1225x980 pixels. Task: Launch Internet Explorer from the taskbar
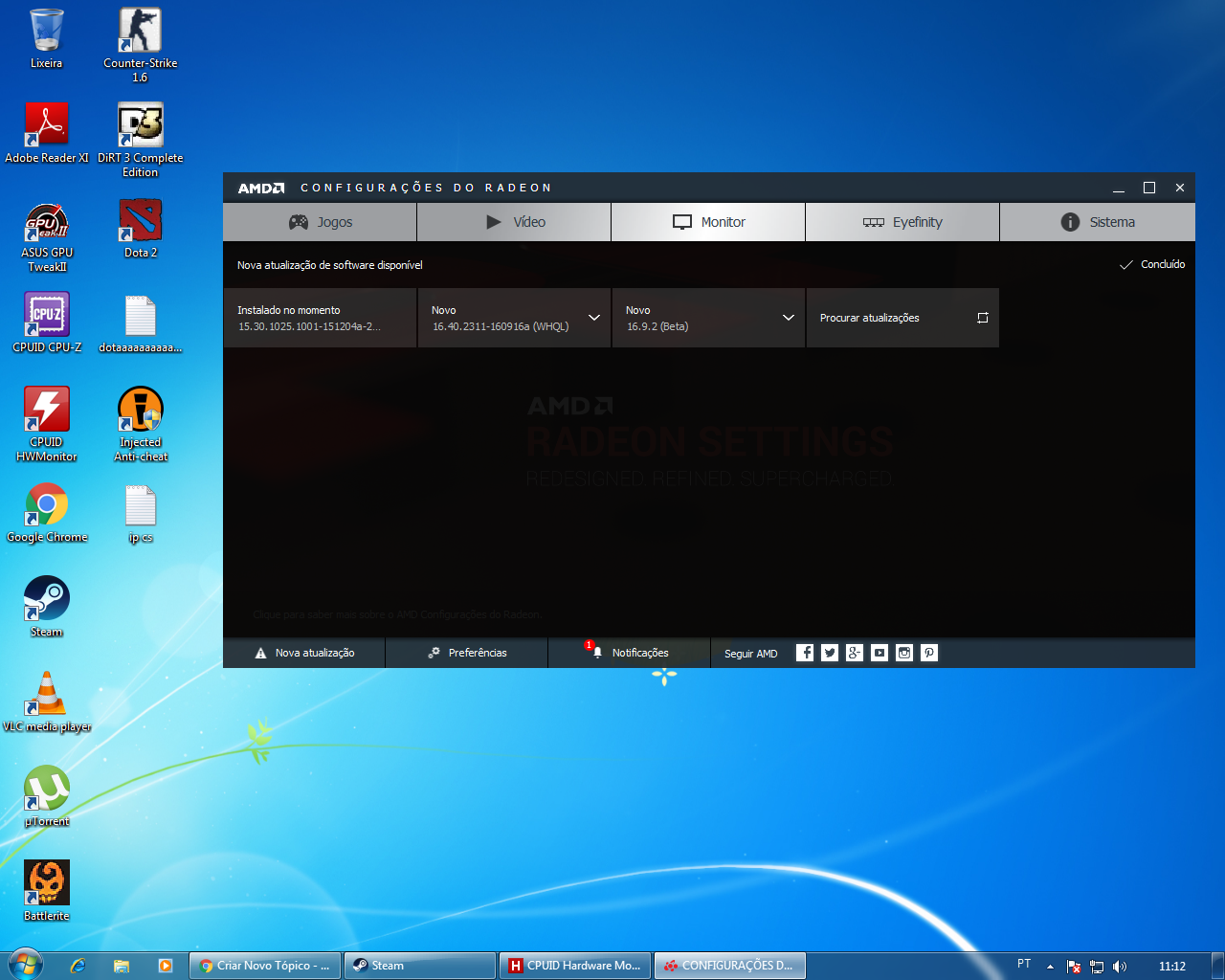[x=78, y=966]
